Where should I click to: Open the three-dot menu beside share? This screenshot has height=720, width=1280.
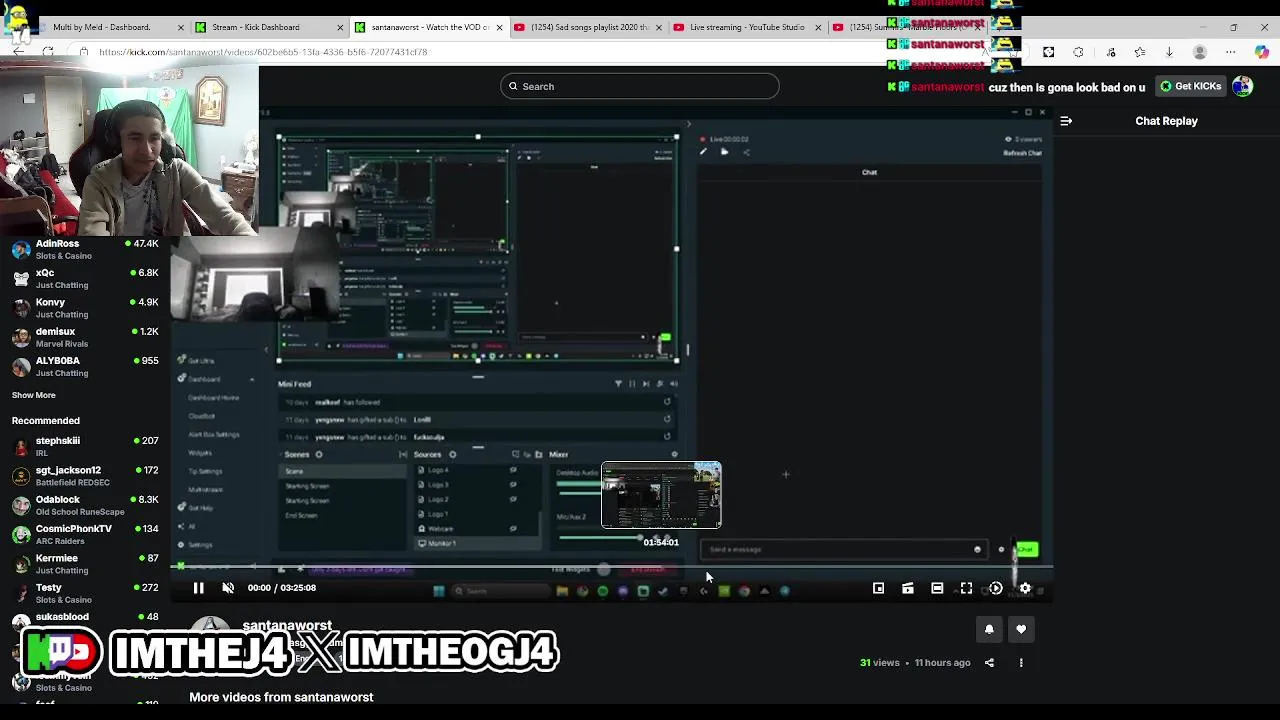(x=1021, y=662)
